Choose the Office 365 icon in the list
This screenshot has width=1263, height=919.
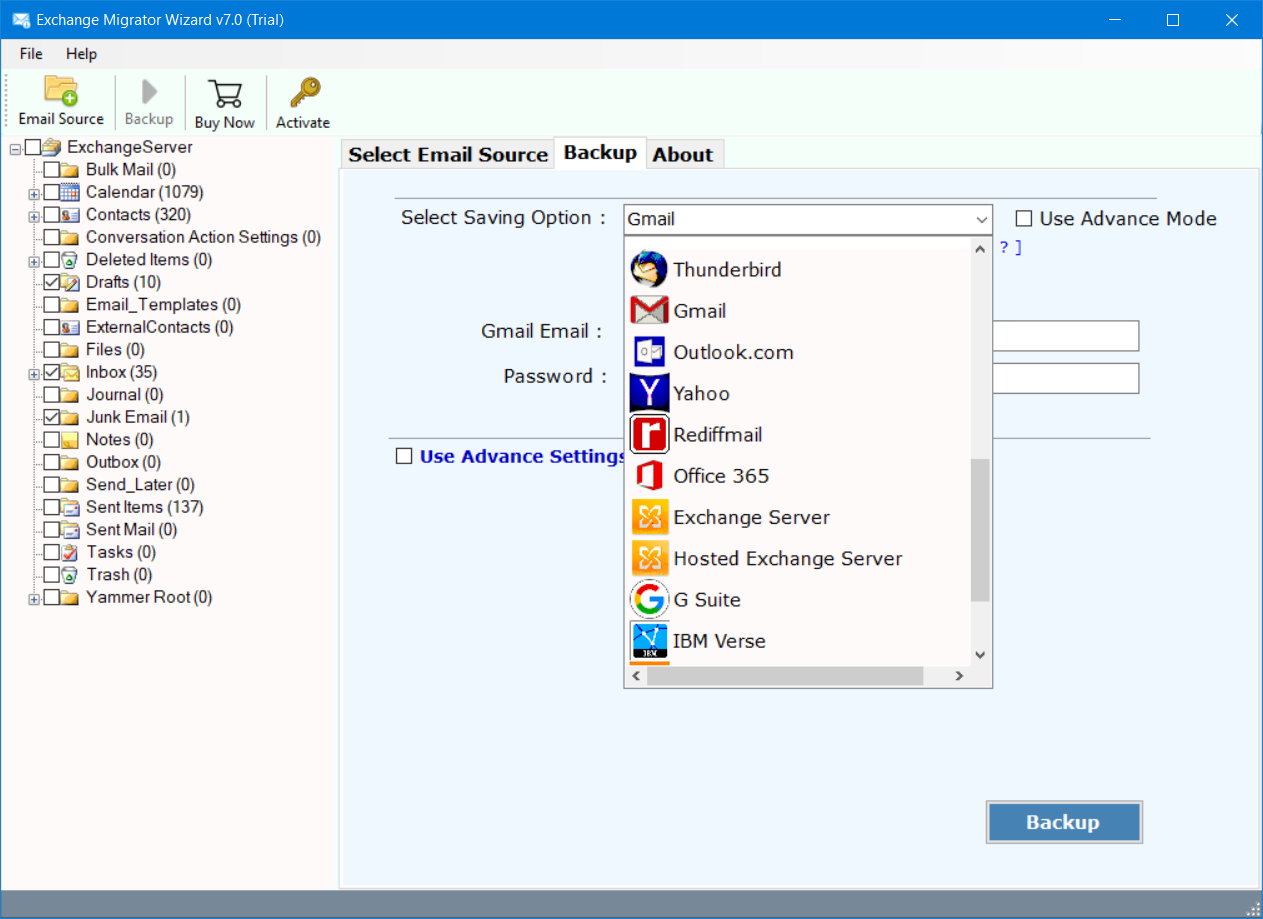click(x=649, y=475)
